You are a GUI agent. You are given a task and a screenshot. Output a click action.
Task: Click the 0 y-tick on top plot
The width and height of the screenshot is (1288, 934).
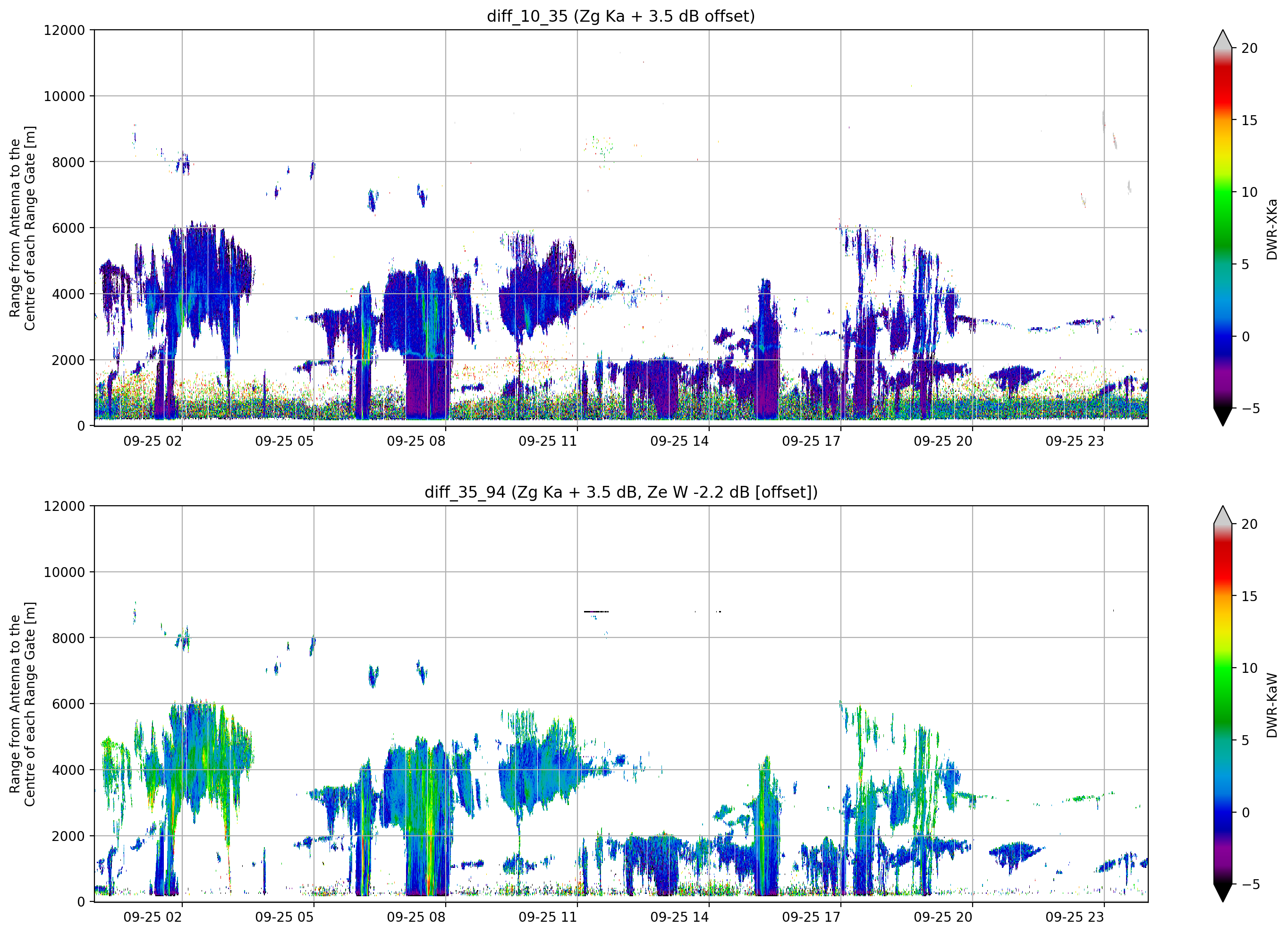coord(81,426)
